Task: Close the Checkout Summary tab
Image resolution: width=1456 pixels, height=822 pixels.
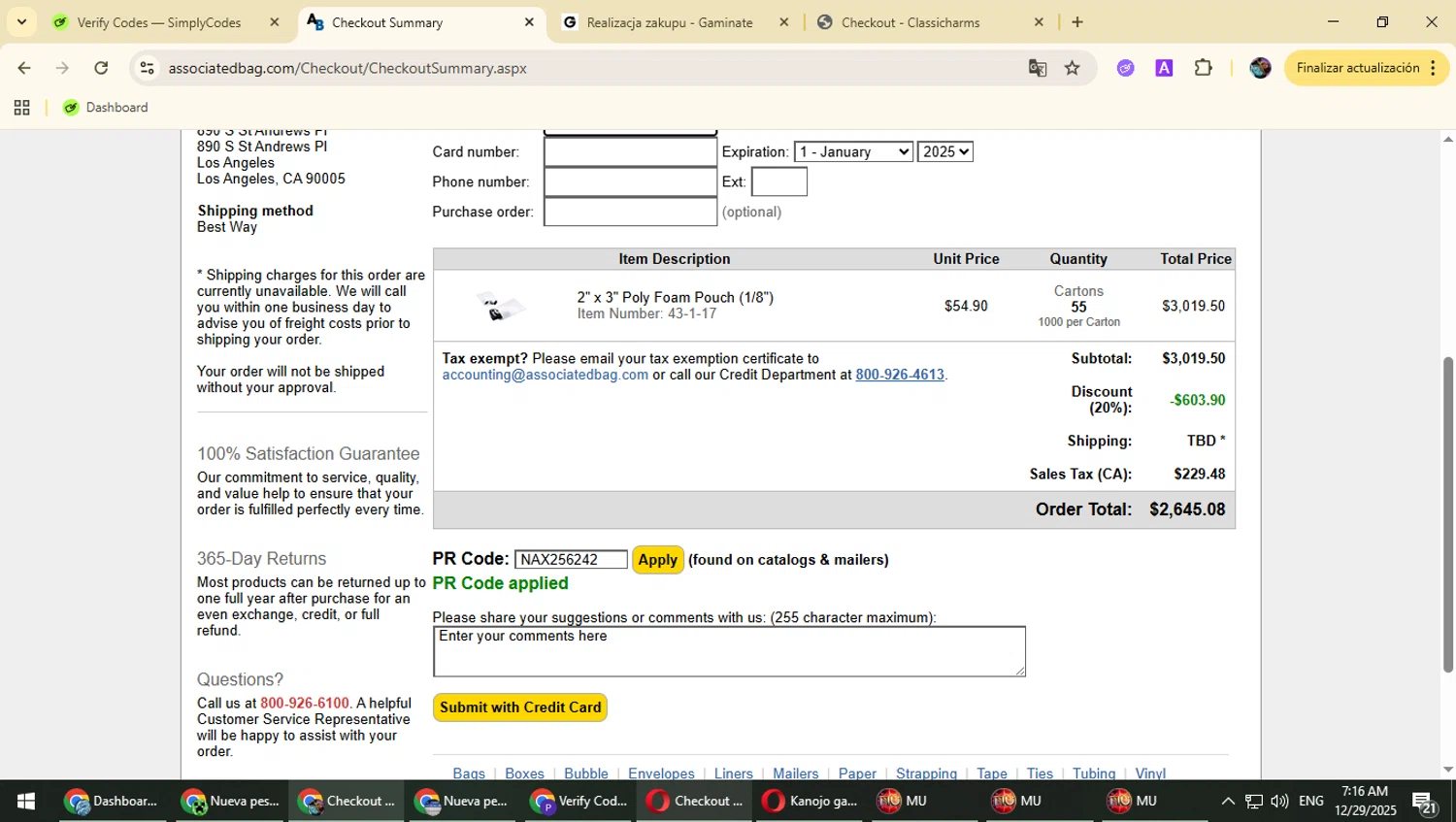Action: click(x=529, y=22)
